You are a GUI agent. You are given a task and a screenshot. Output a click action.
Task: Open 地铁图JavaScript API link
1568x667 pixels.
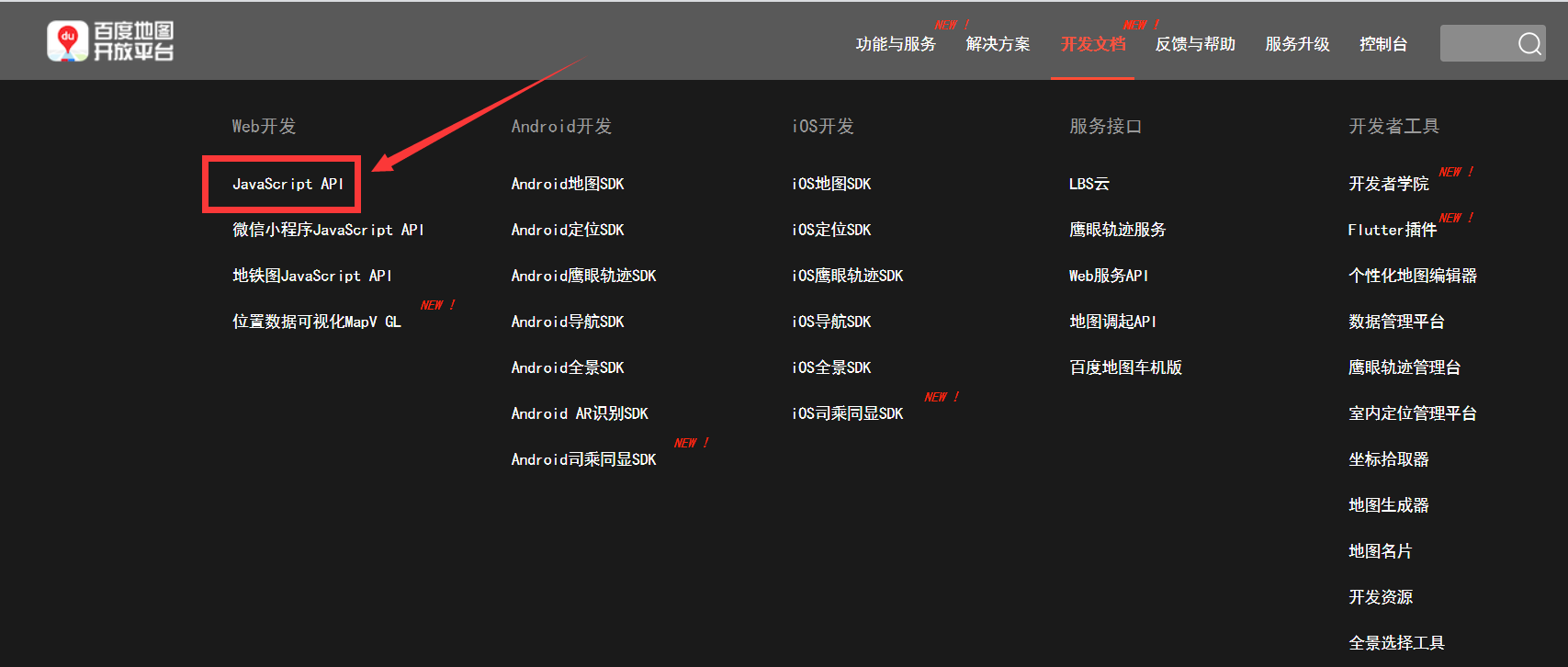click(x=312, y=276)
